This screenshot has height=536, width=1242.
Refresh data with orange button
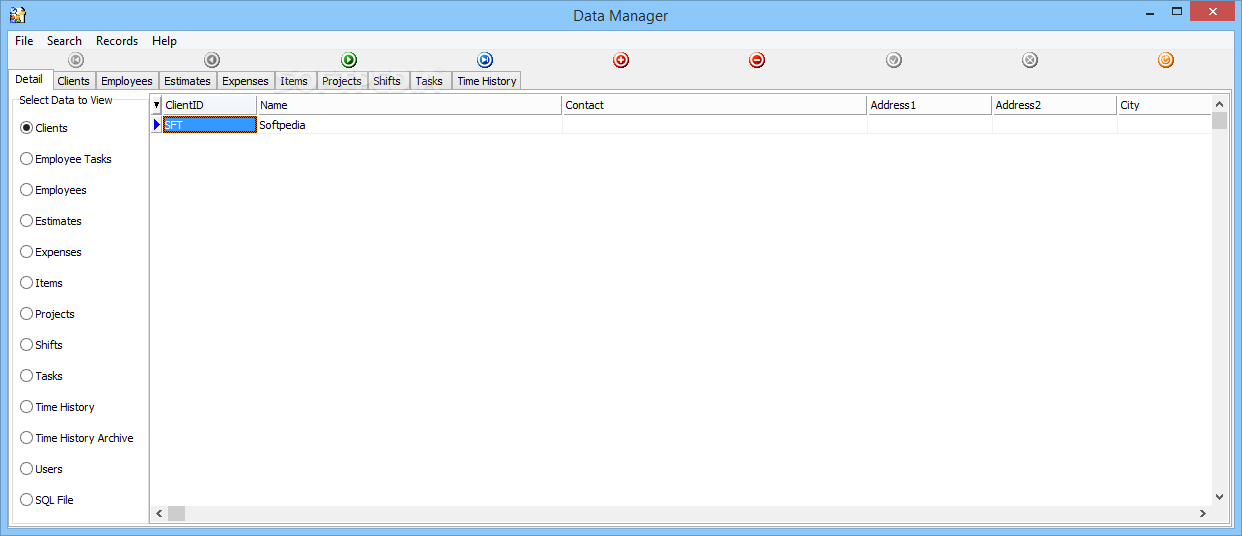point(1166,60)
